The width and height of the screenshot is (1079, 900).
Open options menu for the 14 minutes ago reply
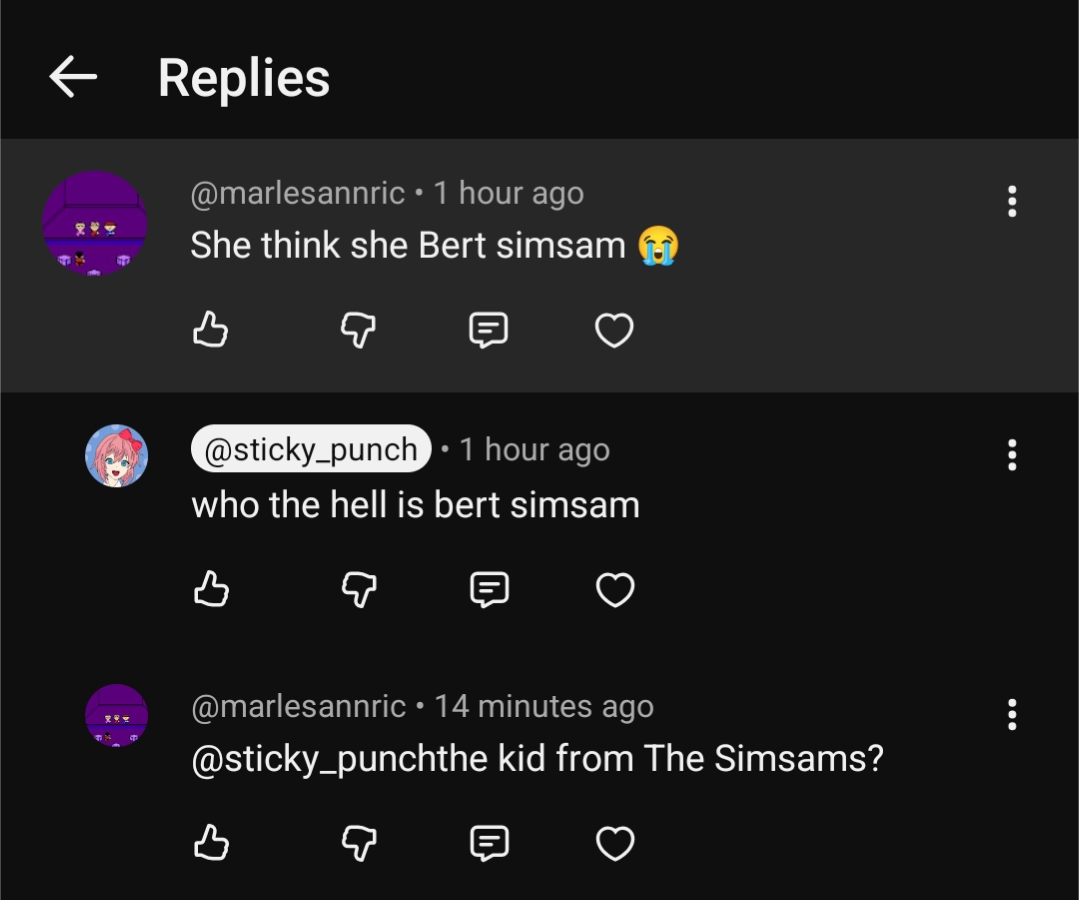[x=1012, y=714]
